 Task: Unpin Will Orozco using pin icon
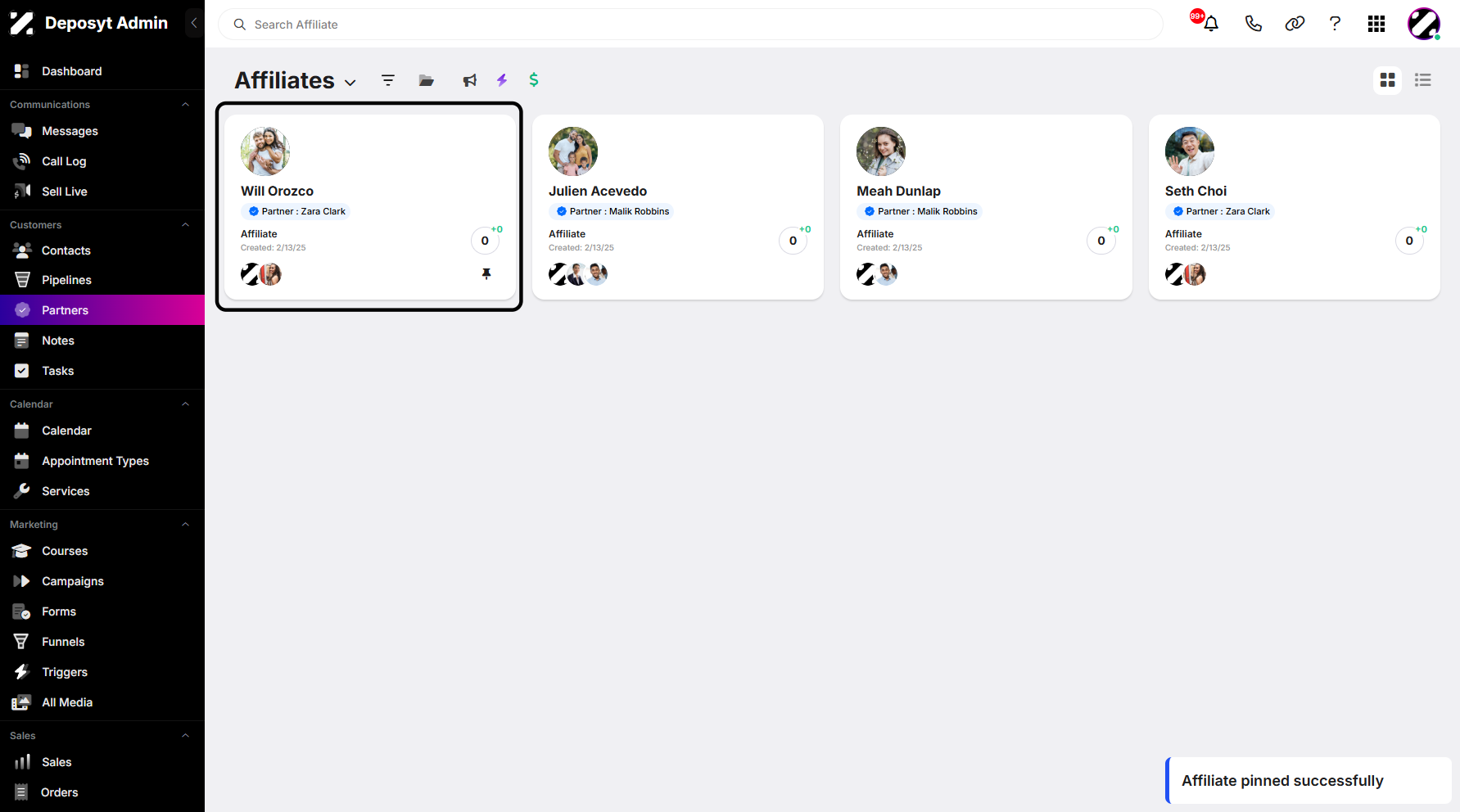486,274
